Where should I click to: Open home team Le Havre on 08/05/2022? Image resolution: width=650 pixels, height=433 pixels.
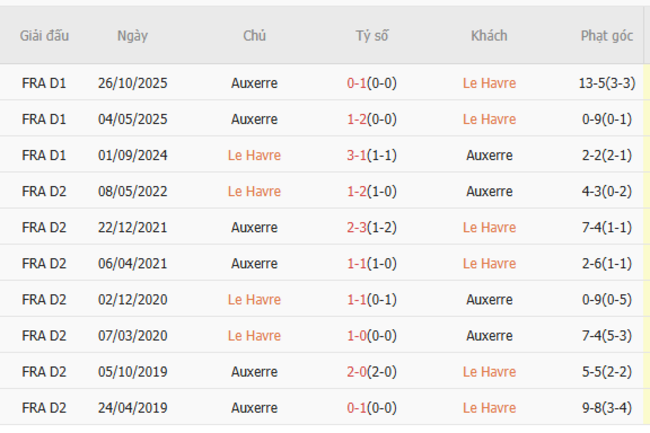click(254, 191)
